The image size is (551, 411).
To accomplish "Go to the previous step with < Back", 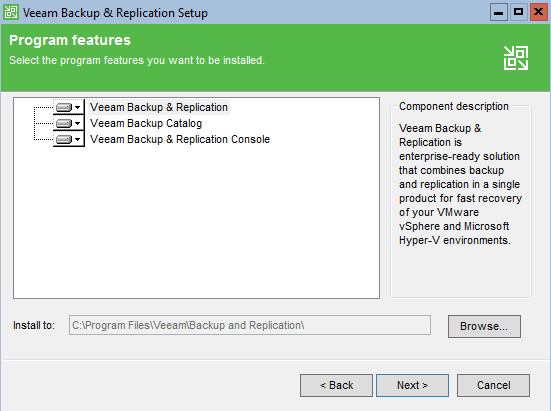I will pyautogui.click(x=336, y=385).
